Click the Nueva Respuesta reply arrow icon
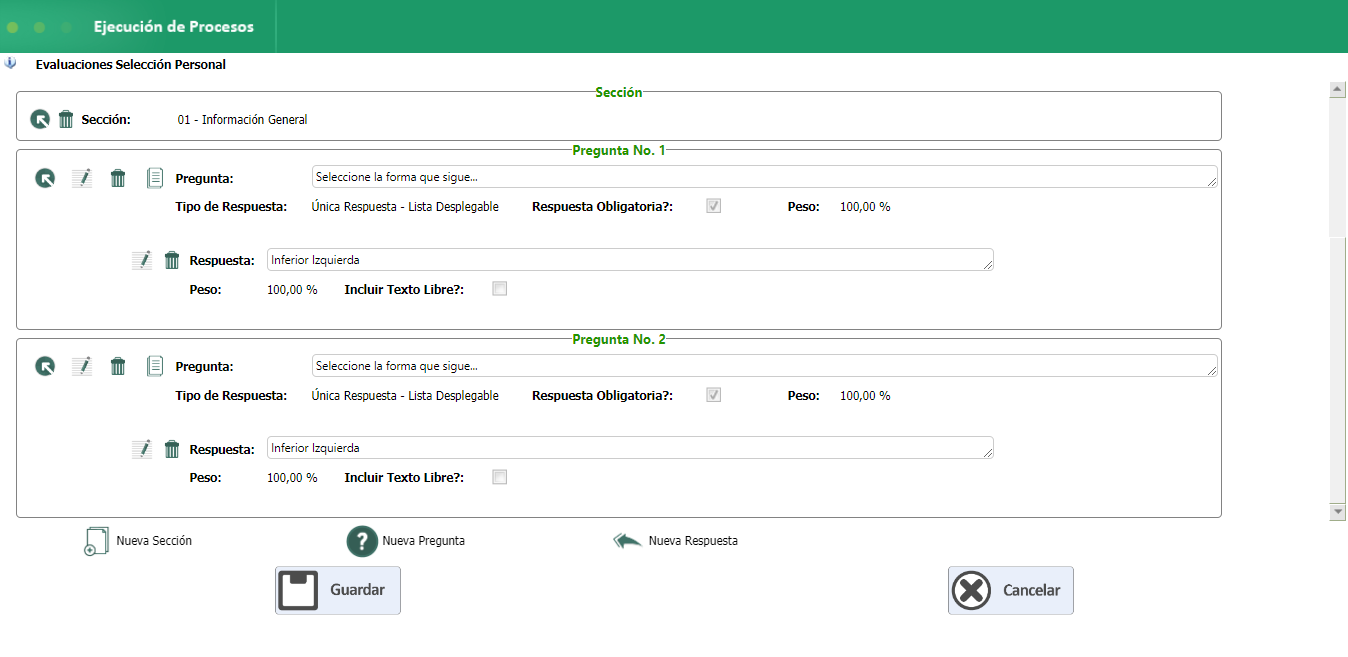The height and width of the screenshot is (657, 1348). (x=628, y=541)
